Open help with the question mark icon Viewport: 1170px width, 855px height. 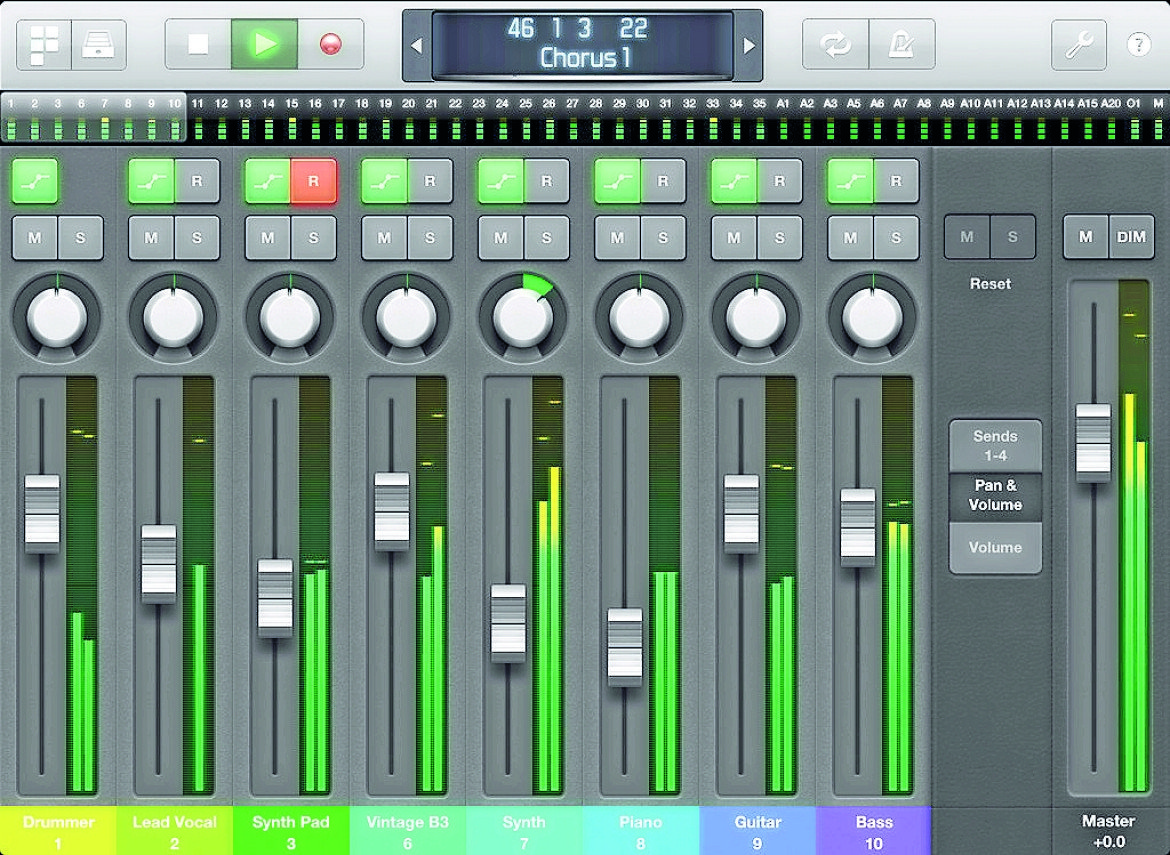click(1139, 45)
